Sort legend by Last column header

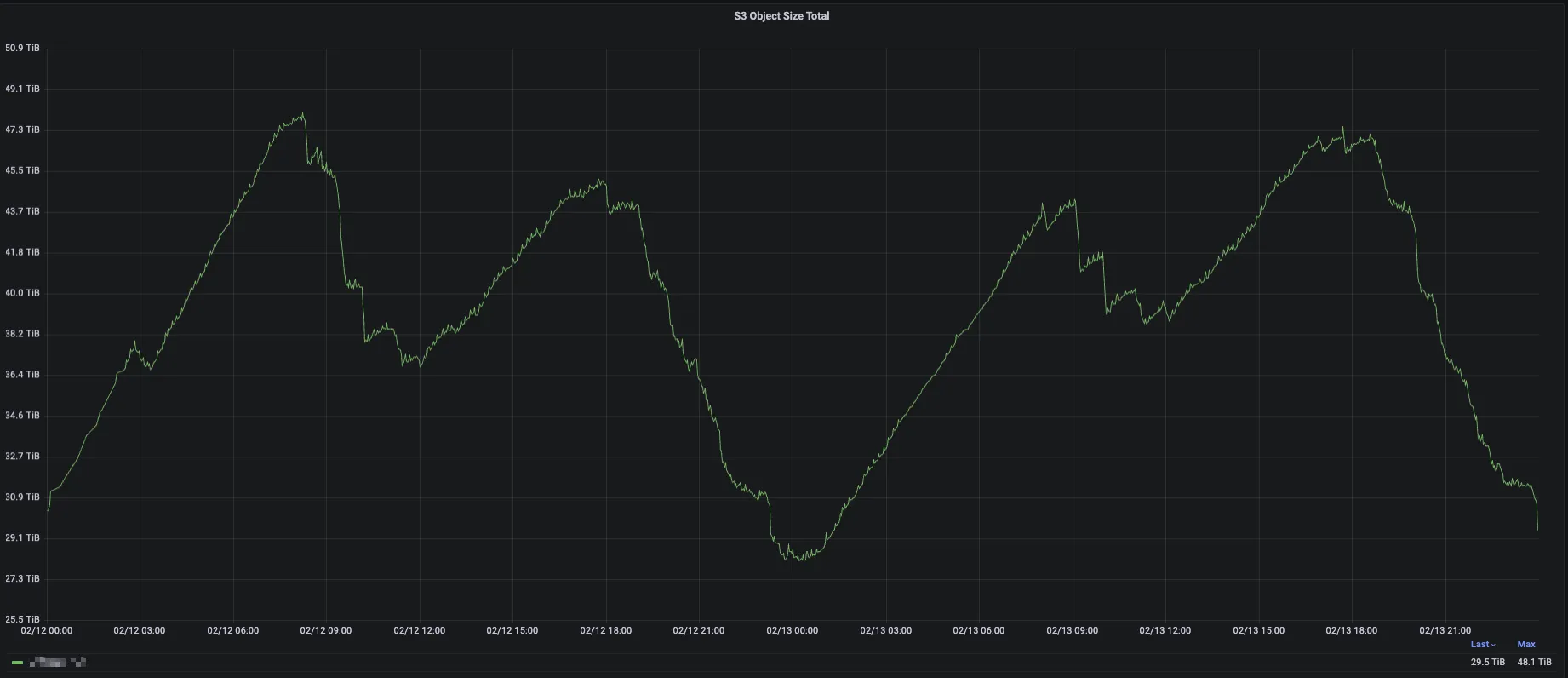1479,645
